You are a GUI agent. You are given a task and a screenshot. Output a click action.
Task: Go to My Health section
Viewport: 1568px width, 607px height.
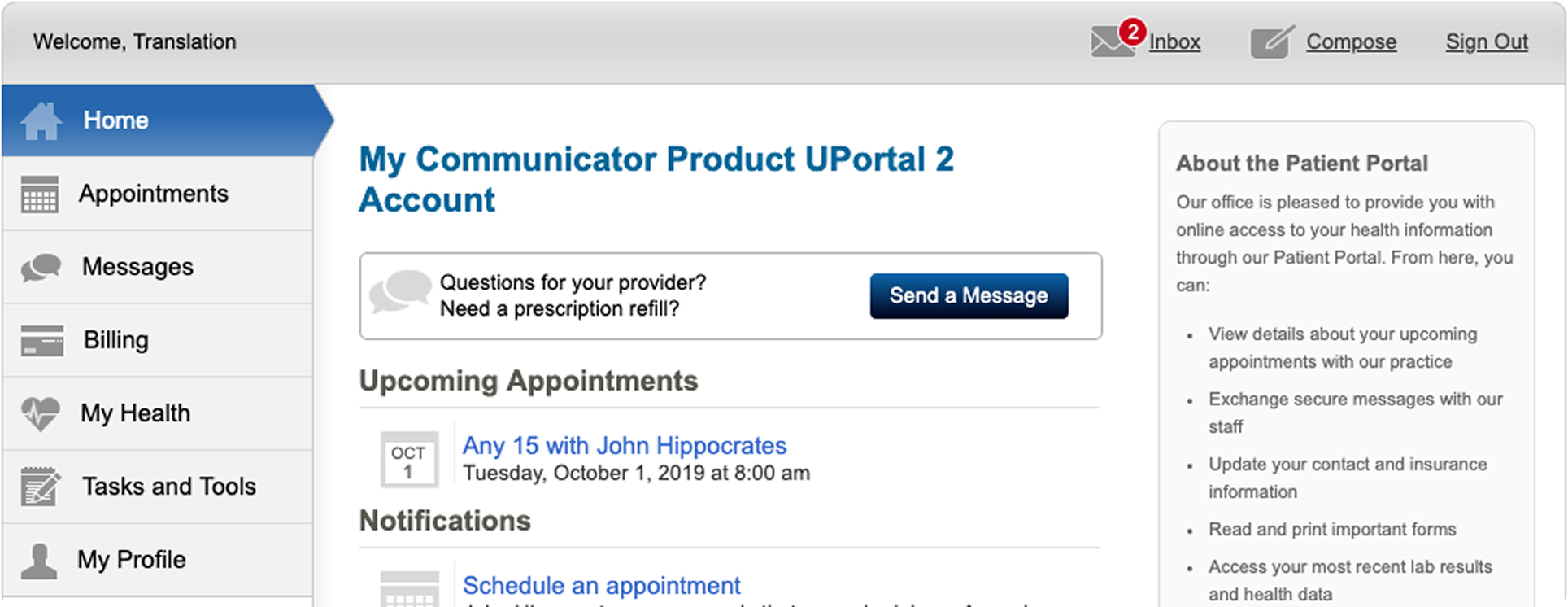pyautogui.click(x=158, y=413)
